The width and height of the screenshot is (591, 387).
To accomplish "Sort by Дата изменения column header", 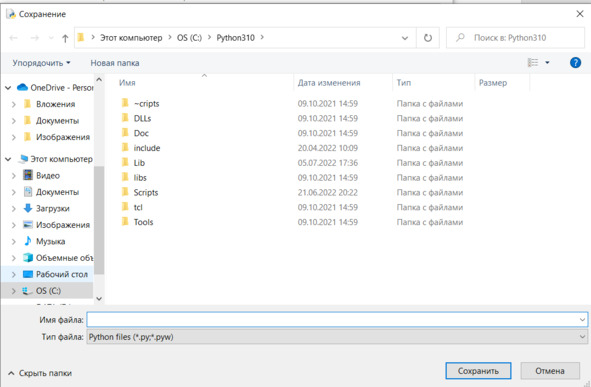I will (x=329, y=83).
